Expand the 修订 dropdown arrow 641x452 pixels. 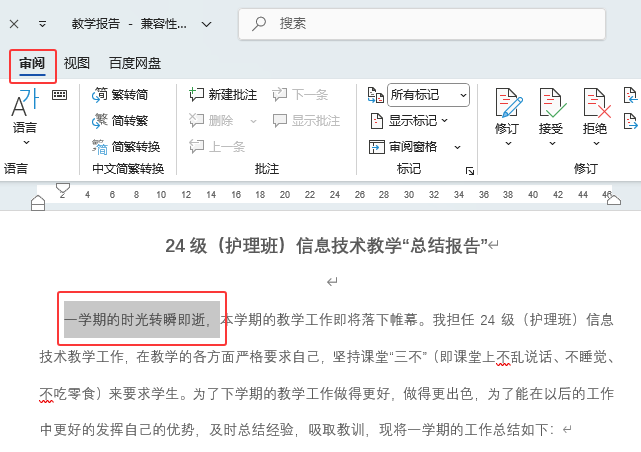pos(508,143)
